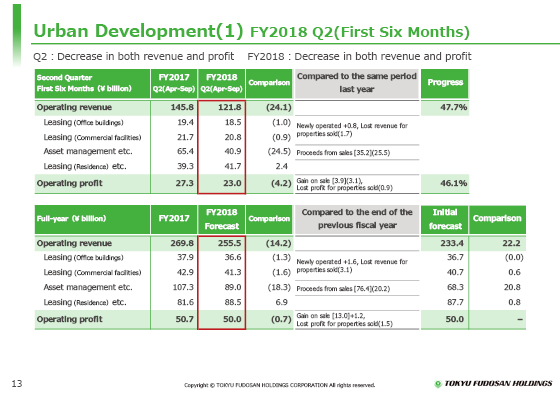Viewport: 560px width, 396px height.
Task: Click 'Compared to the same period last year' header
Action: pos(357,84)
